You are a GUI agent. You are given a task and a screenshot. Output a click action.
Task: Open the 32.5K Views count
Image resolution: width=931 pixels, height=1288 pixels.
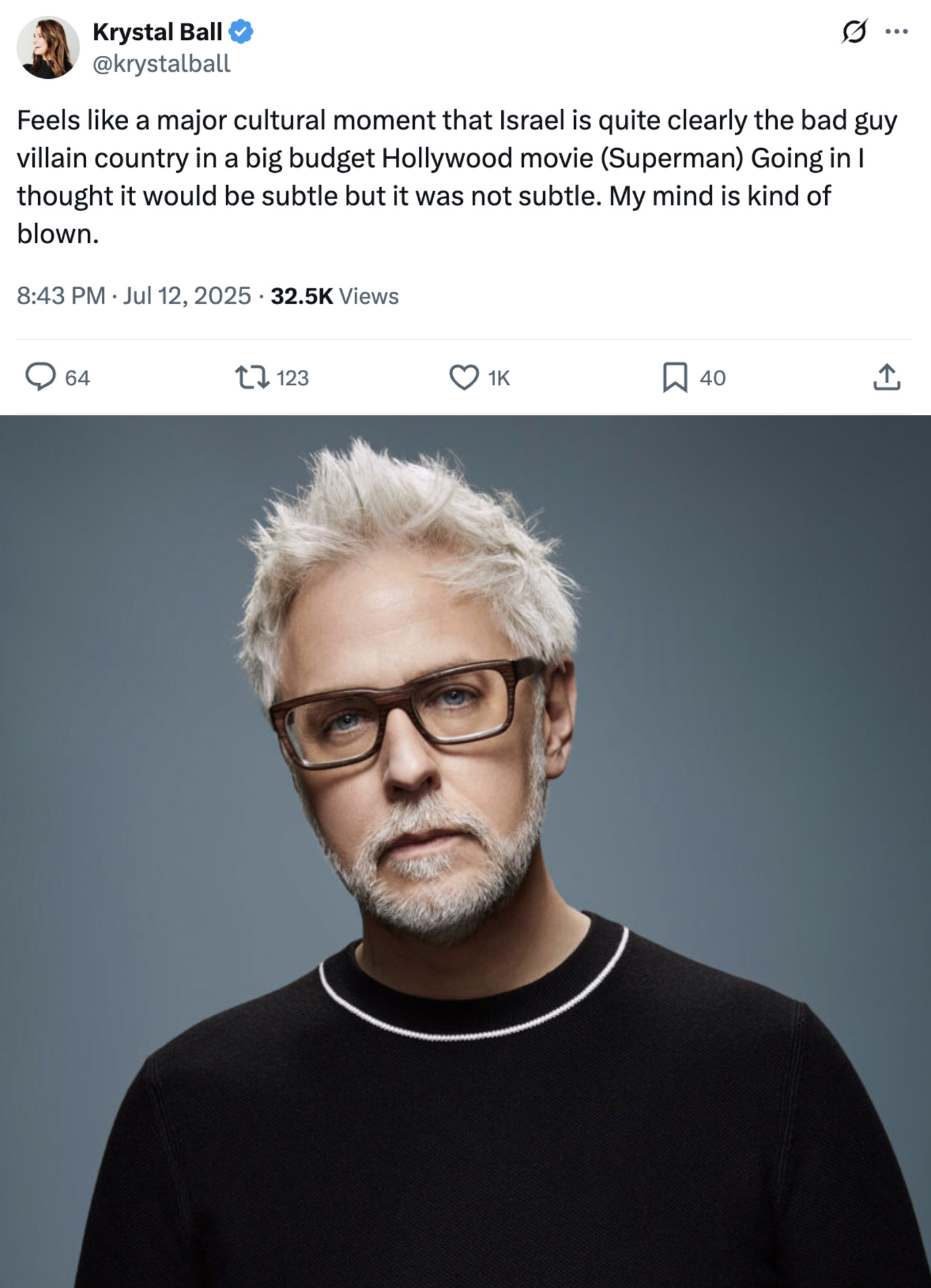[335, 296]
